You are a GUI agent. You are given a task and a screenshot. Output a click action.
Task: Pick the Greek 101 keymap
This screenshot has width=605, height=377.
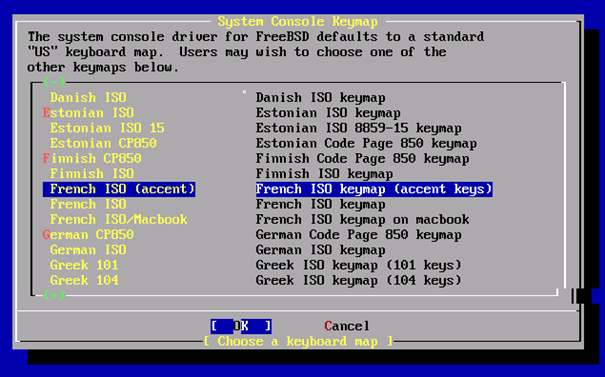coord(84,265)
